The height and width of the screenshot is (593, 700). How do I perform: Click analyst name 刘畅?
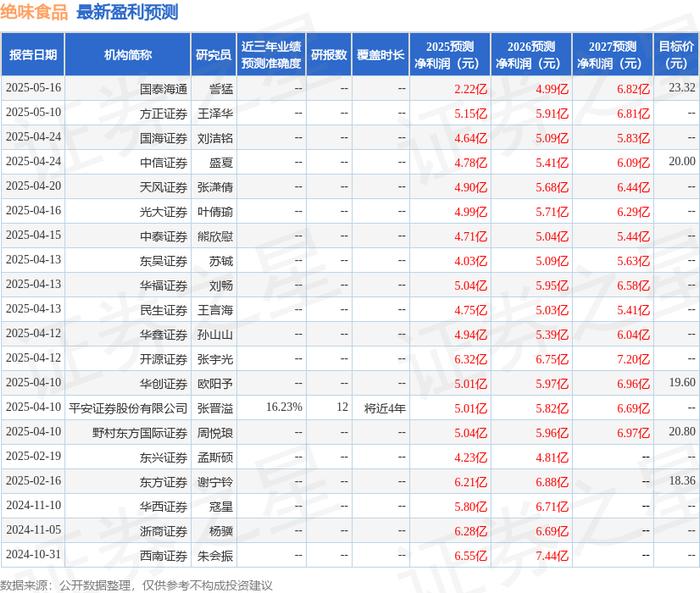(x=221, y=286)
